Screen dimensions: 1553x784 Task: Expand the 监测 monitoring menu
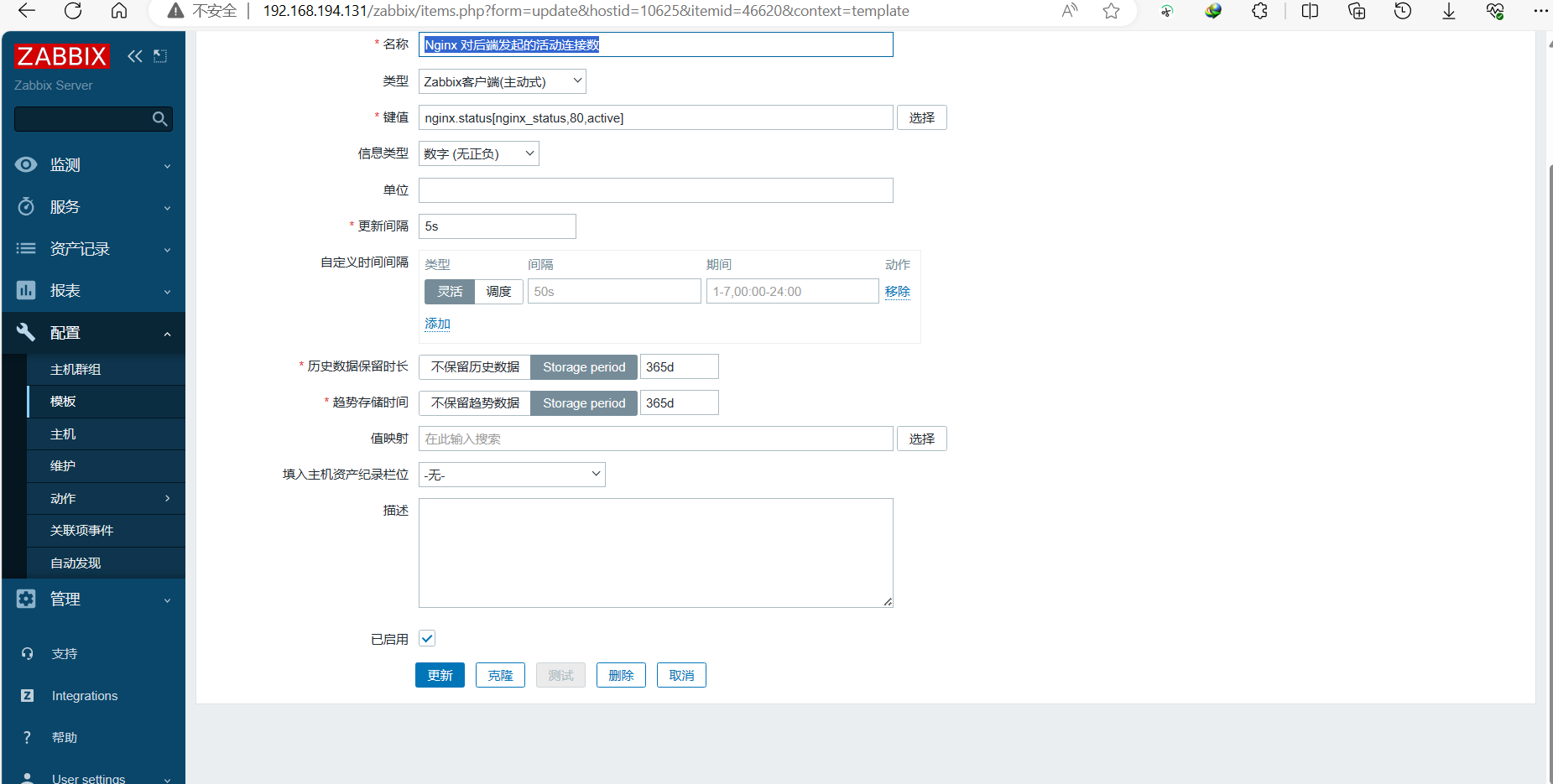pos(93,165)
